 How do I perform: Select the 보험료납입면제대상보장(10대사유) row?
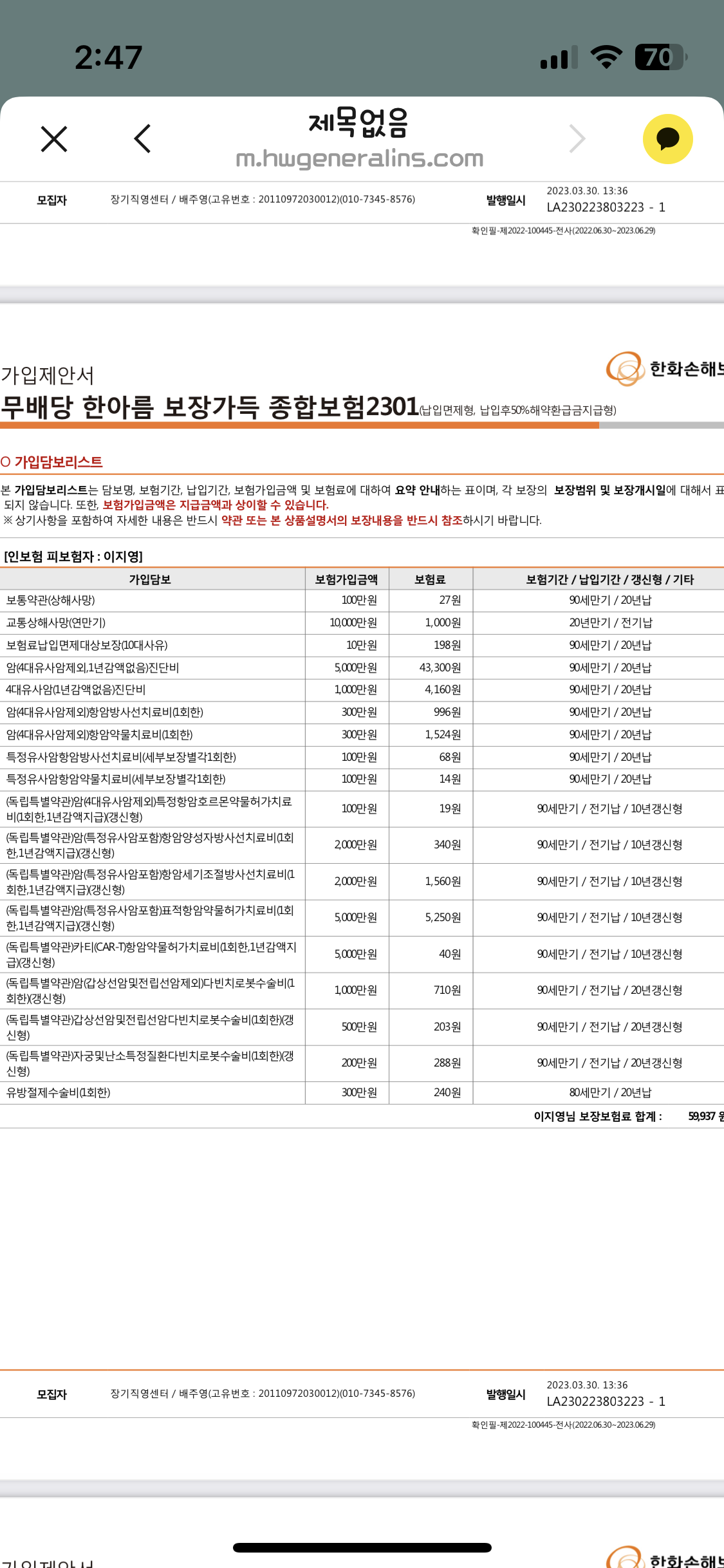coord(362,646)
